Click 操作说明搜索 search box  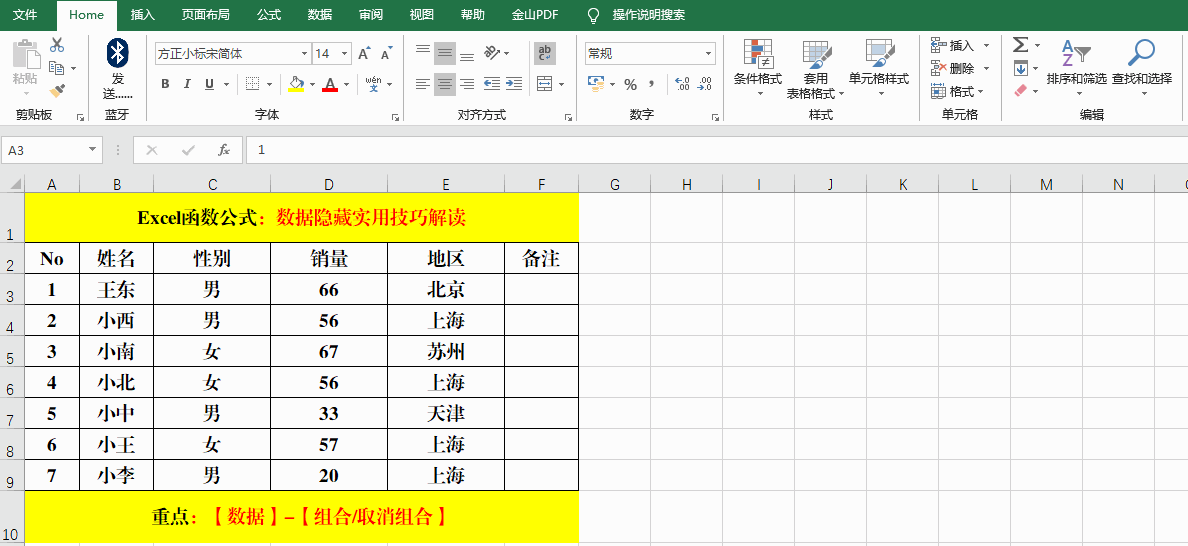pos(649,15)
